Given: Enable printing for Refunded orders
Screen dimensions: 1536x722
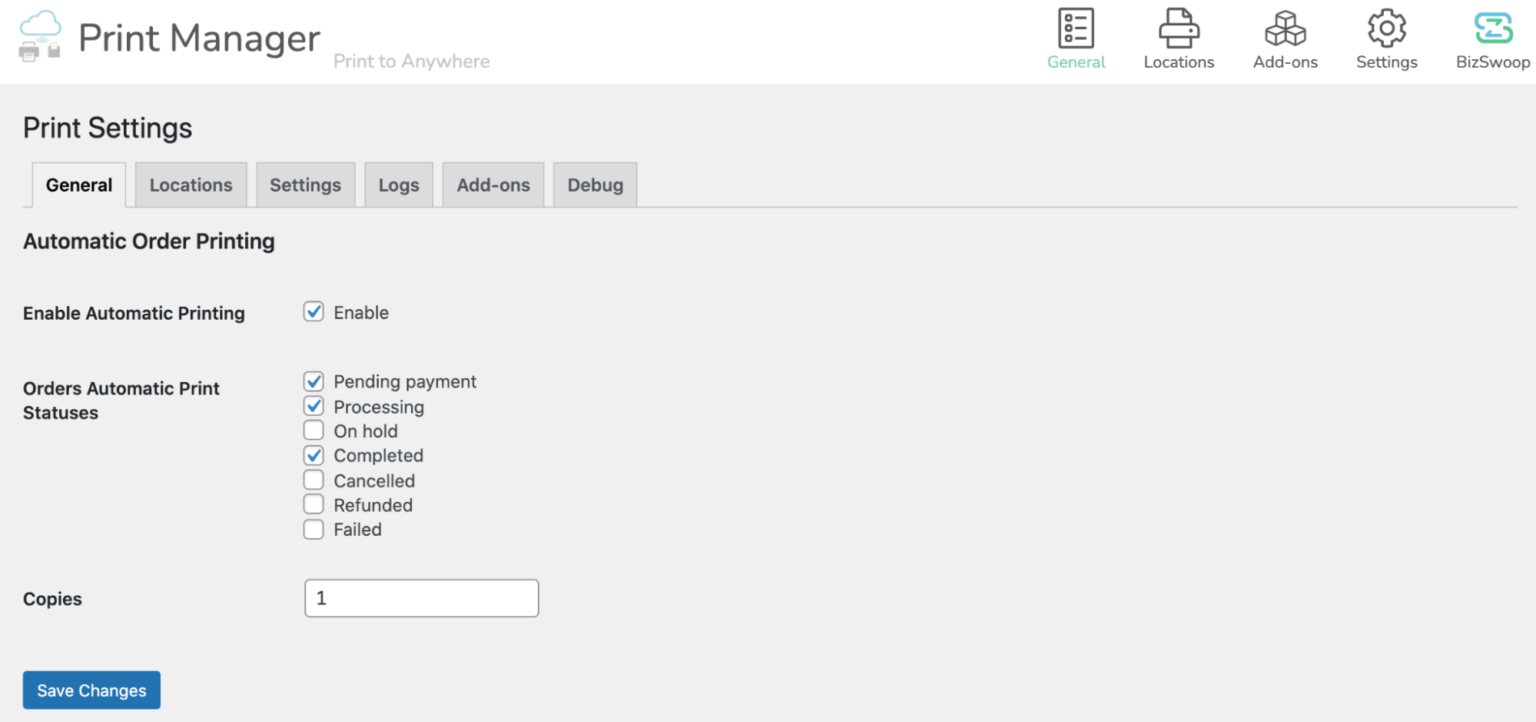Looking at the screenshot, I should point(313,504).
